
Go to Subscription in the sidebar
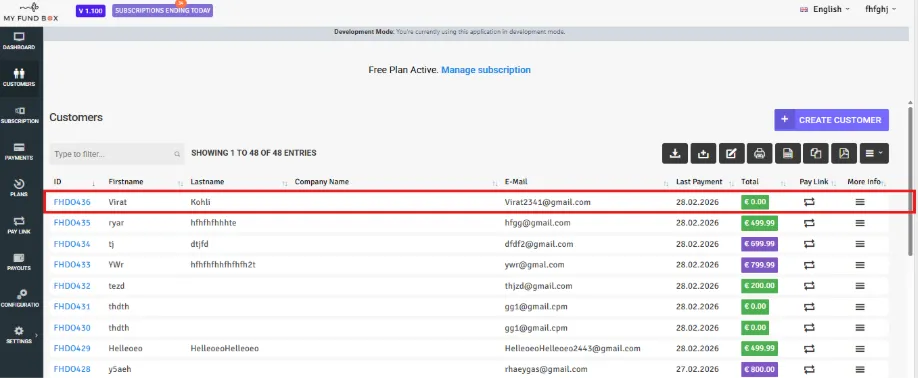[20, 115]
